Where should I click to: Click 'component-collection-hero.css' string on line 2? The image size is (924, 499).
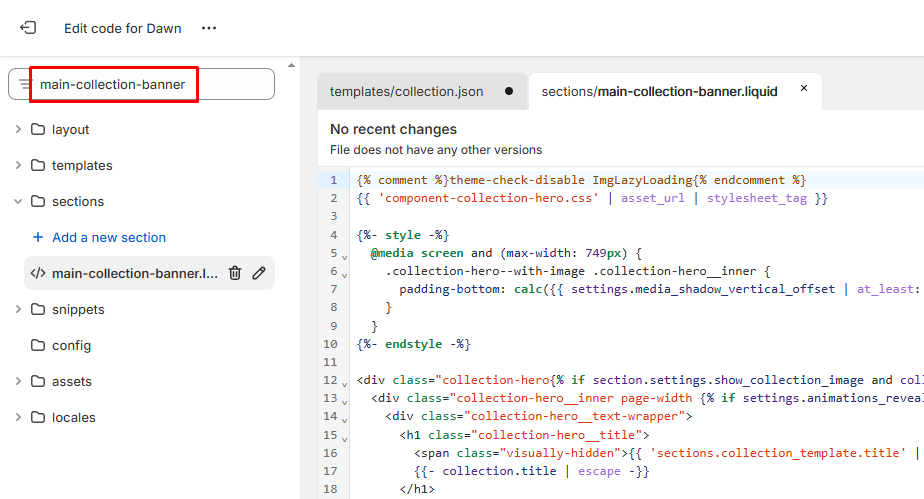pos(489,198)
